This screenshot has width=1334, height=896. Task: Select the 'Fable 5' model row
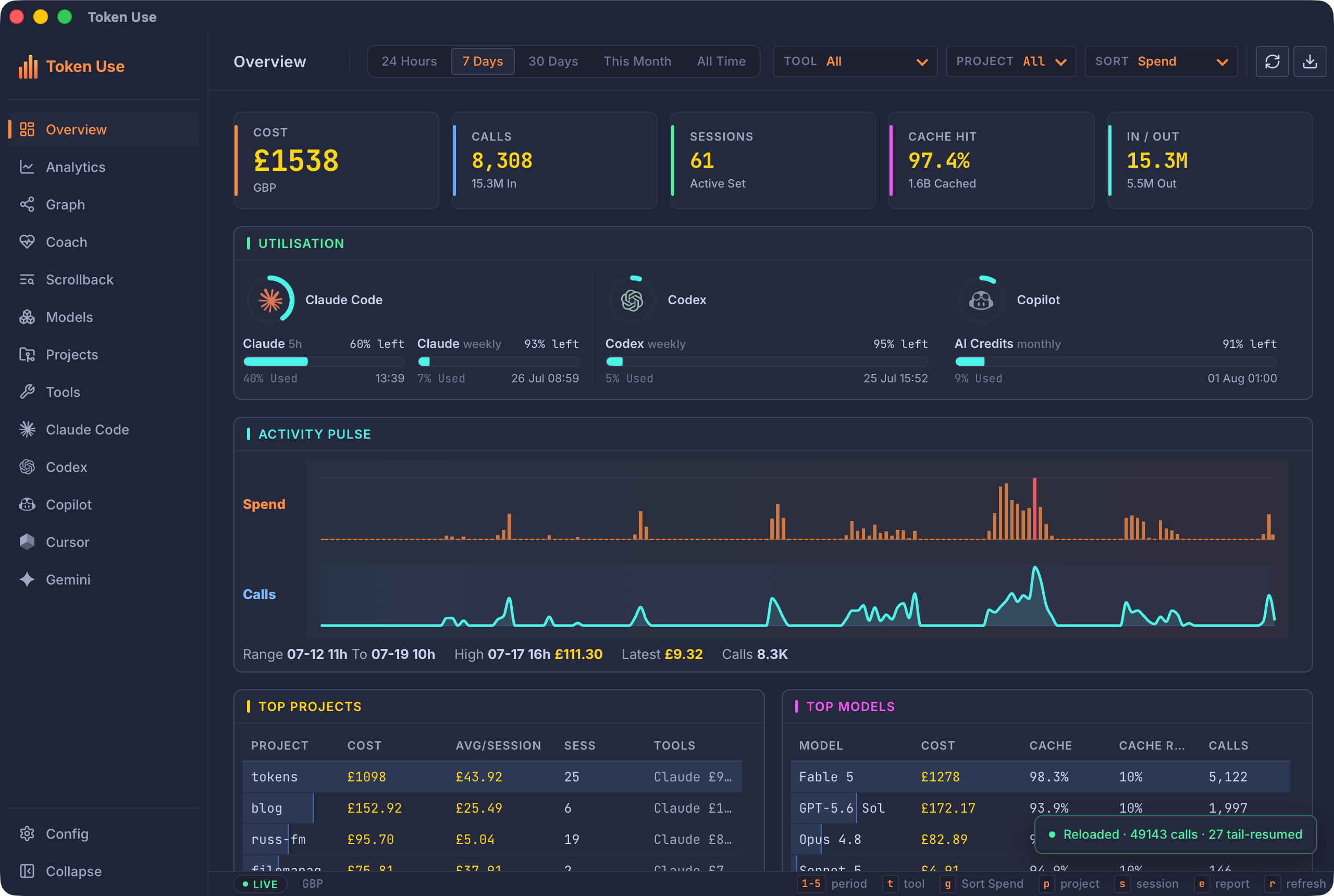tap(1040, 777)
